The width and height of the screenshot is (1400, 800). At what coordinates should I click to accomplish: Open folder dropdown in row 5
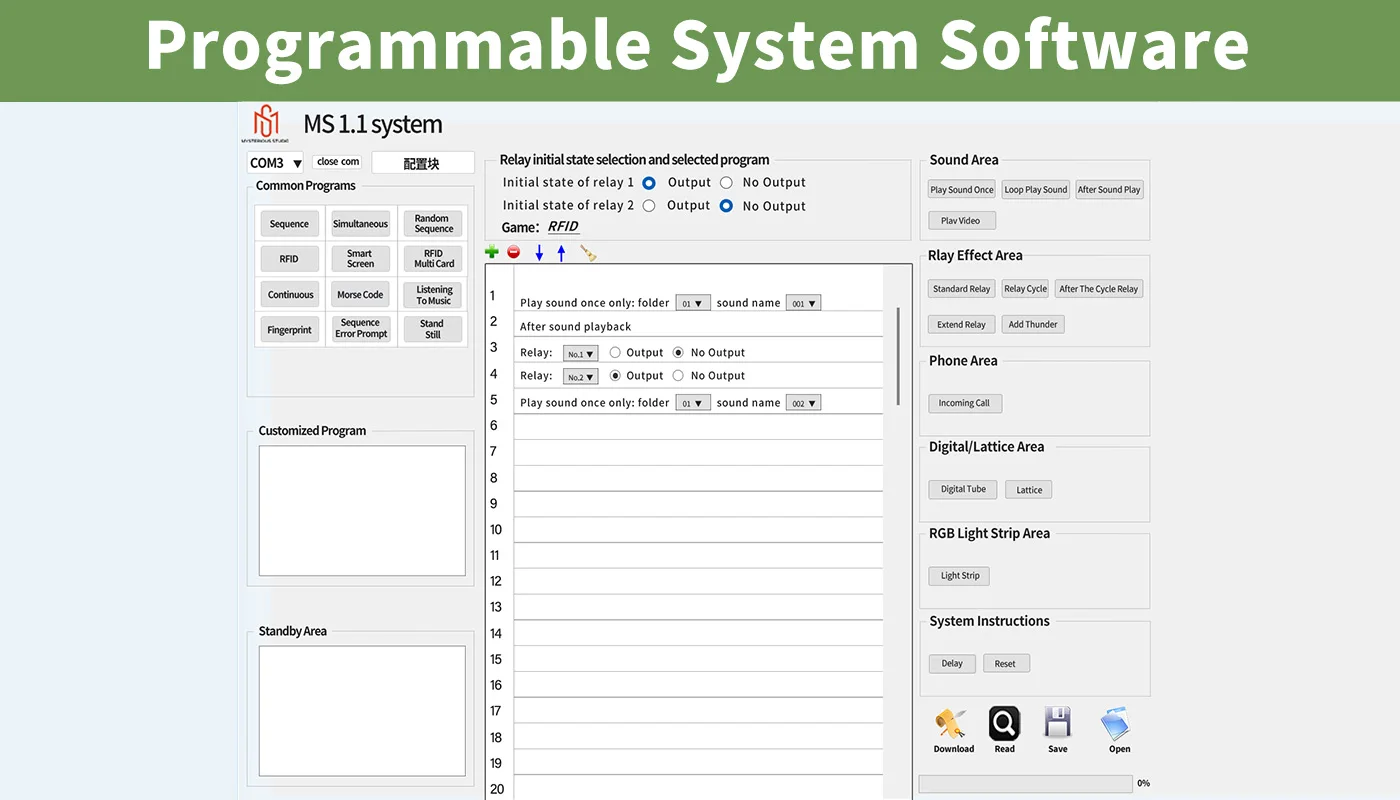coord(693,403)
